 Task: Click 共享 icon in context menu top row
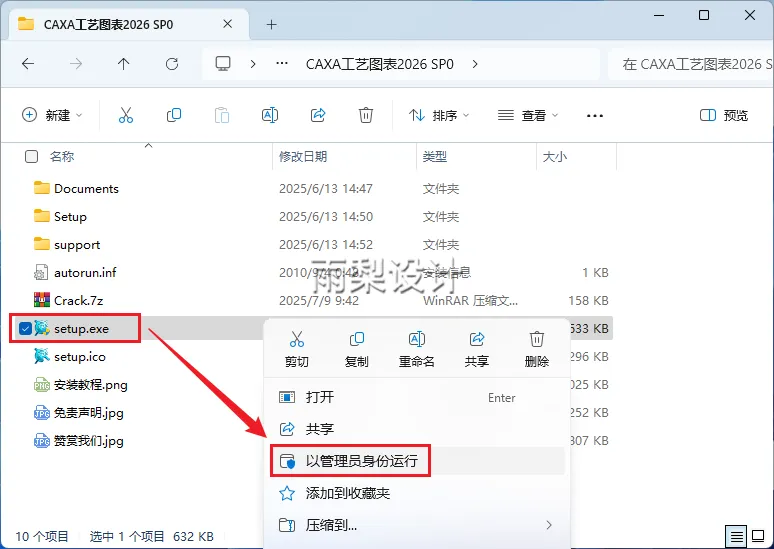coord(477,349)
